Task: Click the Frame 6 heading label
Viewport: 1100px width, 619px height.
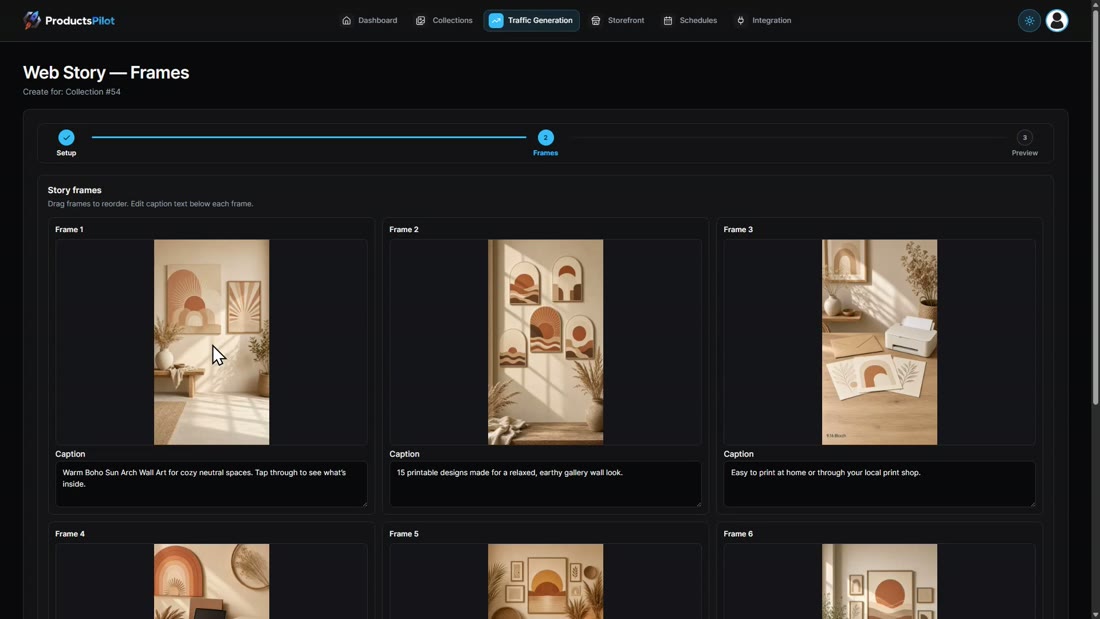Action: (x=738, y=534)
